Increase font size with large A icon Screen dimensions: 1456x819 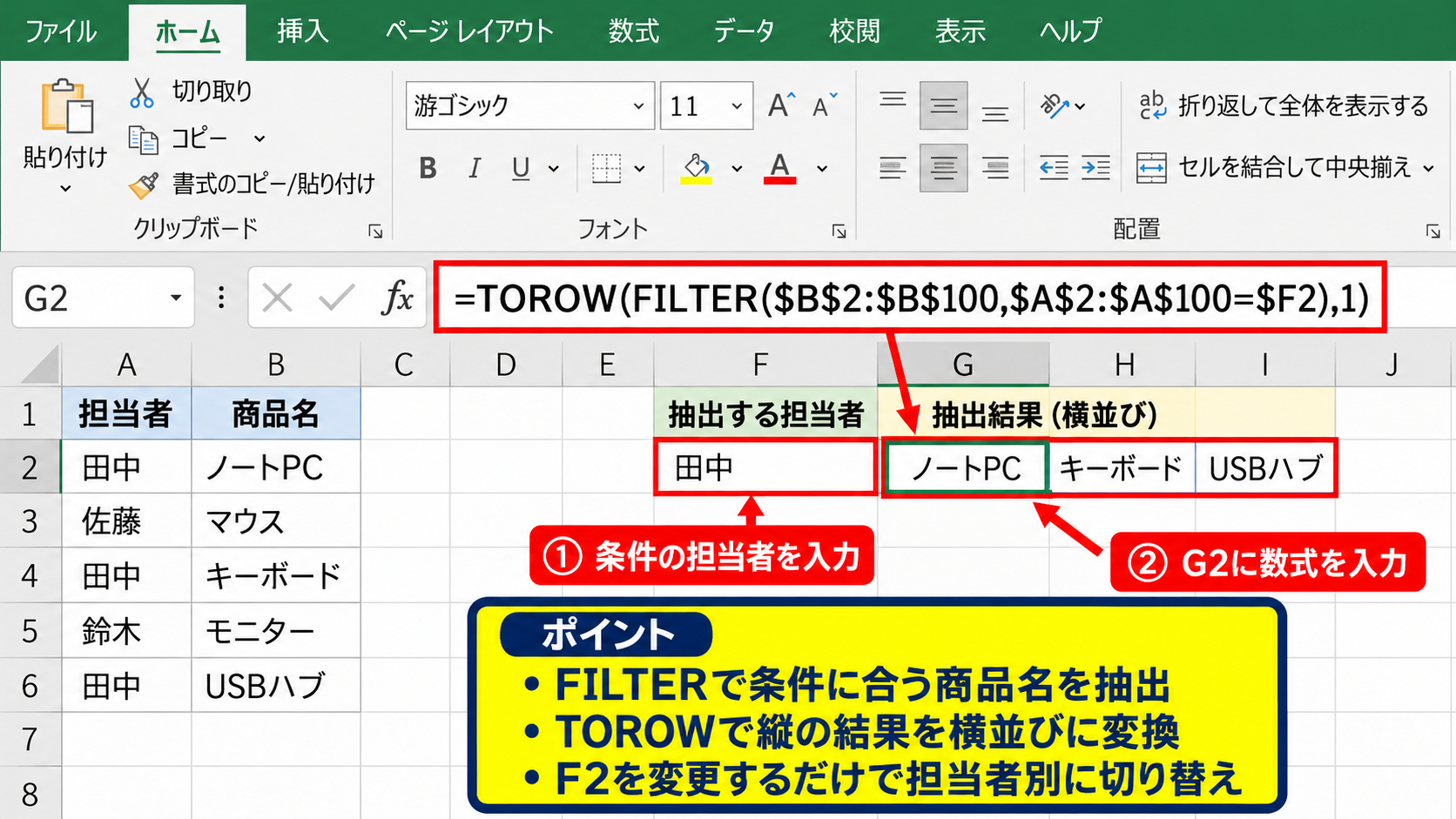[781, 105]
